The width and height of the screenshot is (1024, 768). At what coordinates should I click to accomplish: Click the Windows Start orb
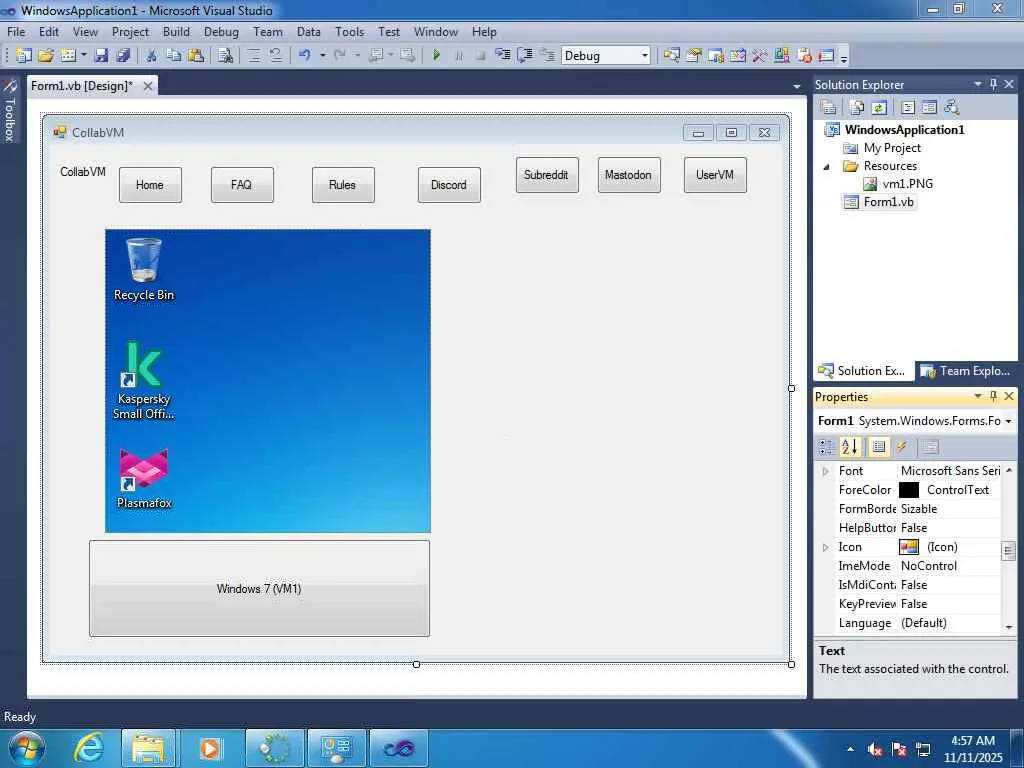tap(27, 748)
